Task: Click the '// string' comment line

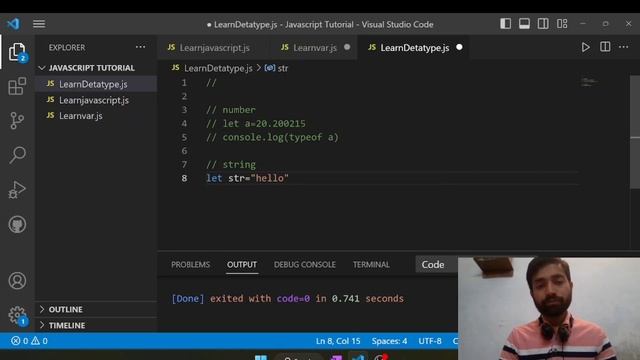Action: (231, 164)
